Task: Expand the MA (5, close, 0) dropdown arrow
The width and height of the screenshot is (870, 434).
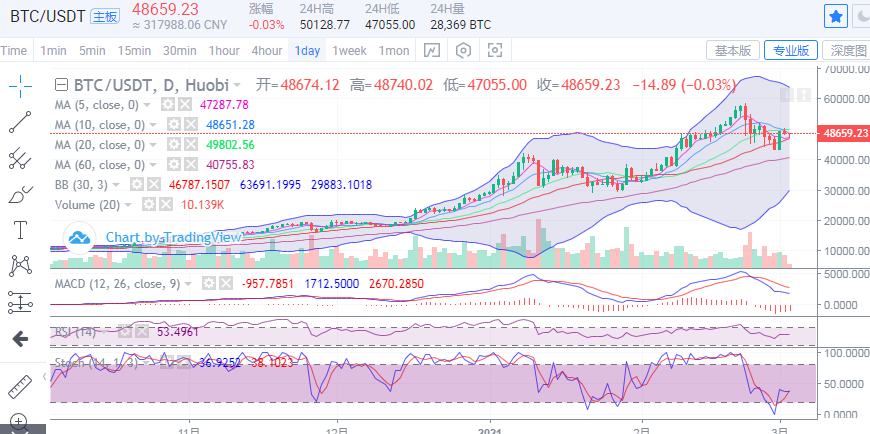Action: coord(148,104)
